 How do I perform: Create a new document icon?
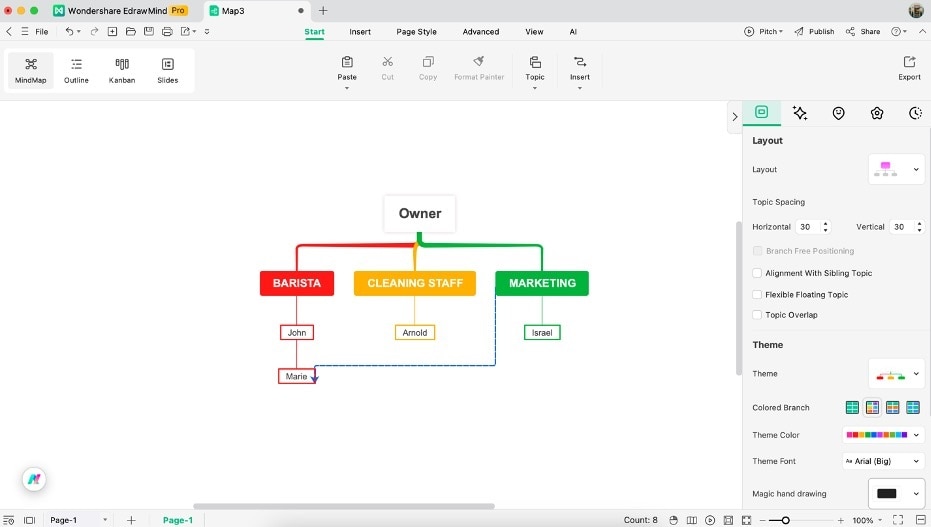click(112, 31)
